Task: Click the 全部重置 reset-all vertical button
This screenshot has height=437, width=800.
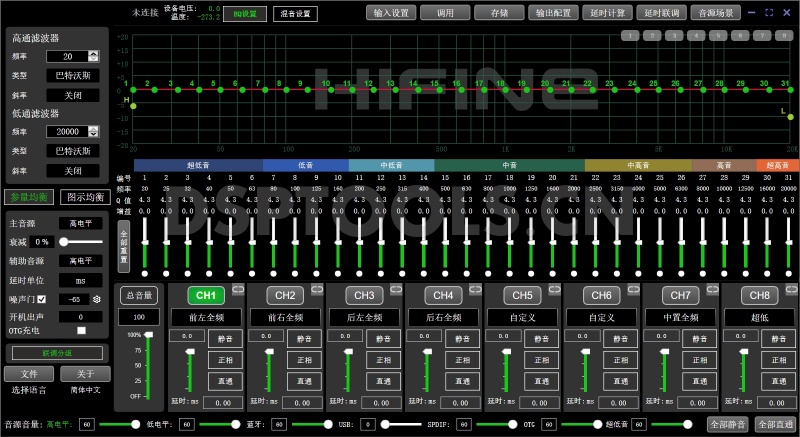Action: pos(124,244)
